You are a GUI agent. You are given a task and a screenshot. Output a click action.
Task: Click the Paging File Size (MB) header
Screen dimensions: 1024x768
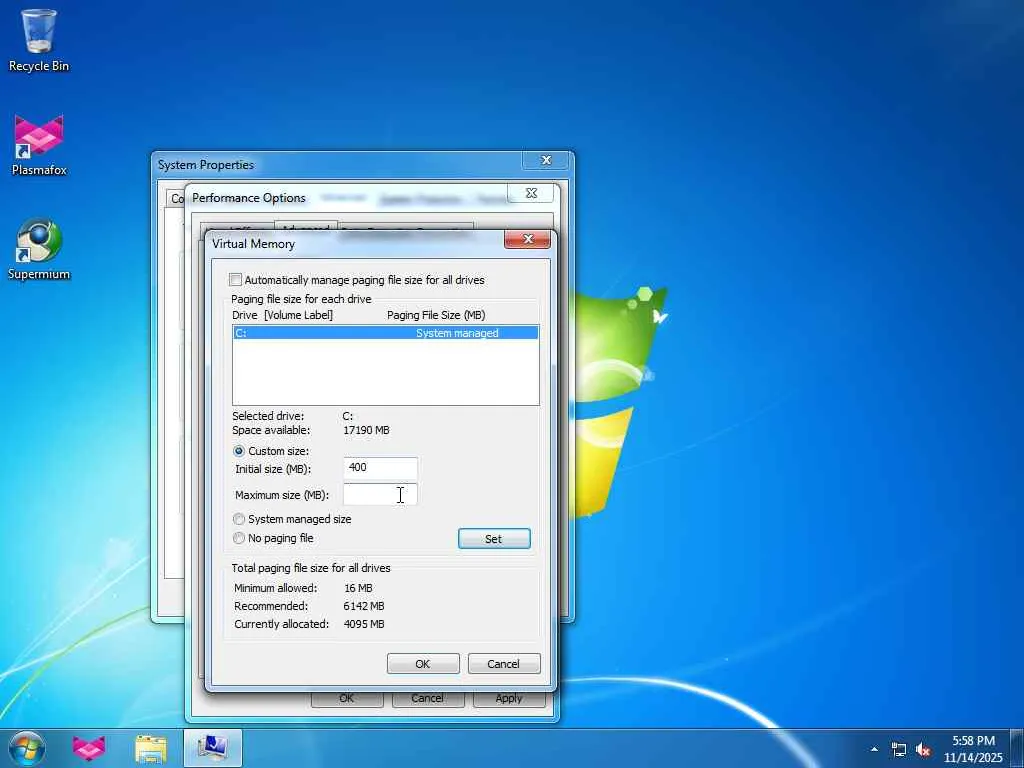436,315
